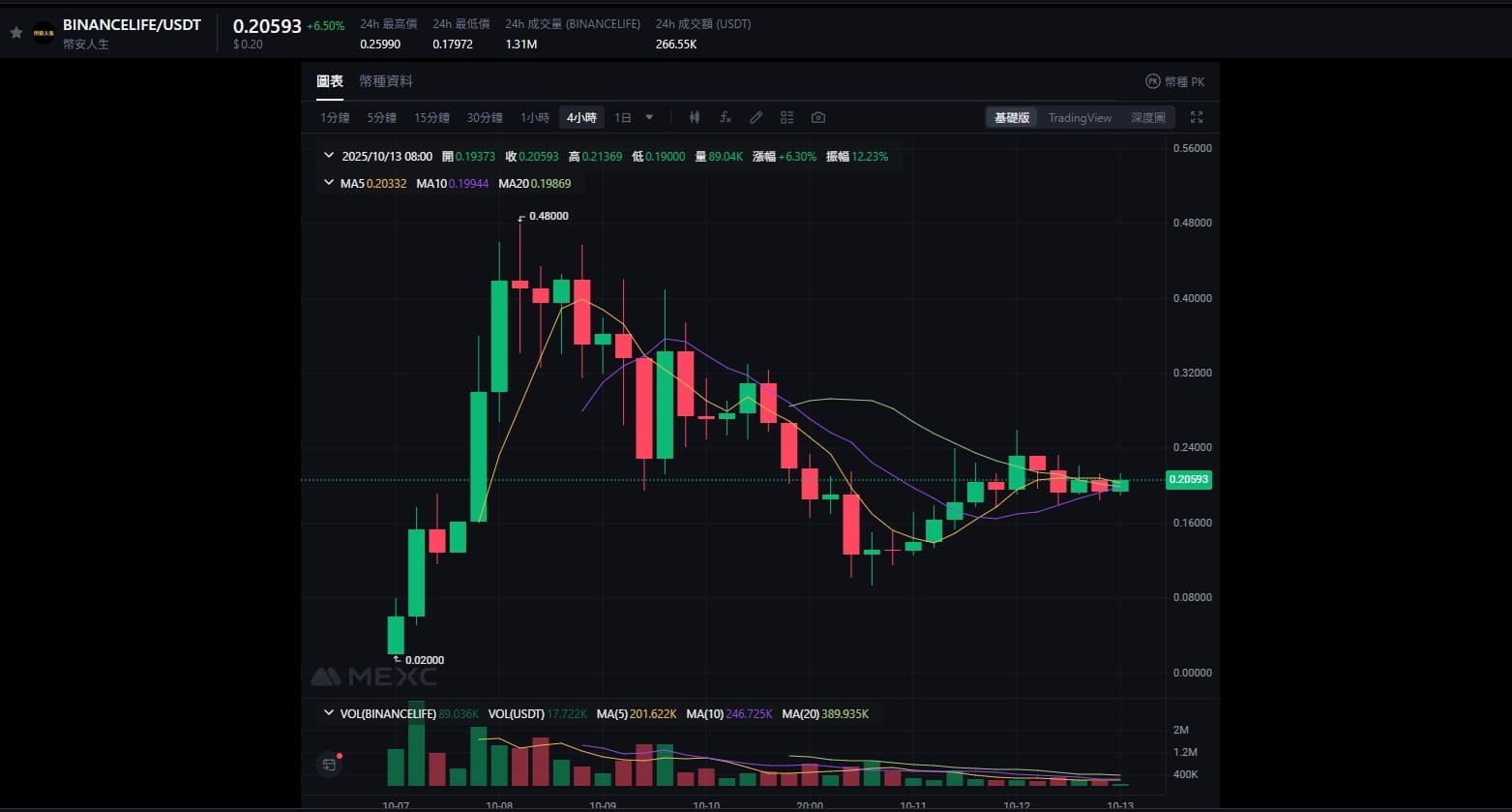
Task: Select the 5分鐘 timeframe
Action: point(381,117)
